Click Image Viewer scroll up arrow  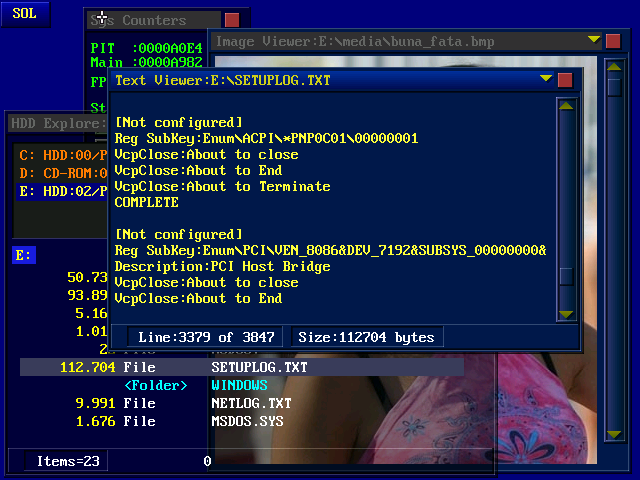(614, 67)
